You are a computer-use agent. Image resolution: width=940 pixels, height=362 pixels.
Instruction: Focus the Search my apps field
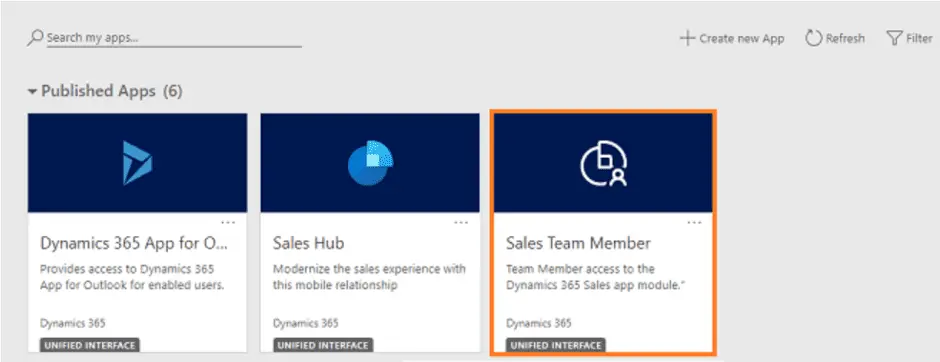pos(174,38)
